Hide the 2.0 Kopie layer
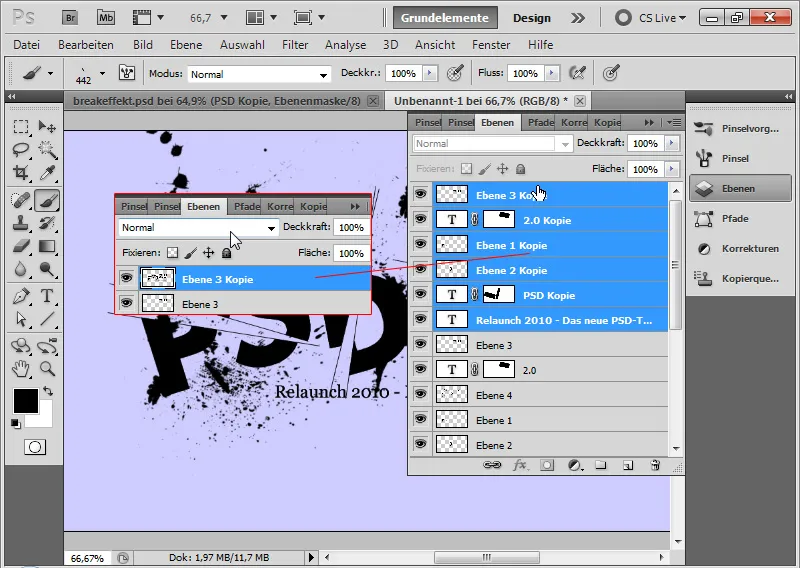Screen dimensions: 800x568 [420, 219]
